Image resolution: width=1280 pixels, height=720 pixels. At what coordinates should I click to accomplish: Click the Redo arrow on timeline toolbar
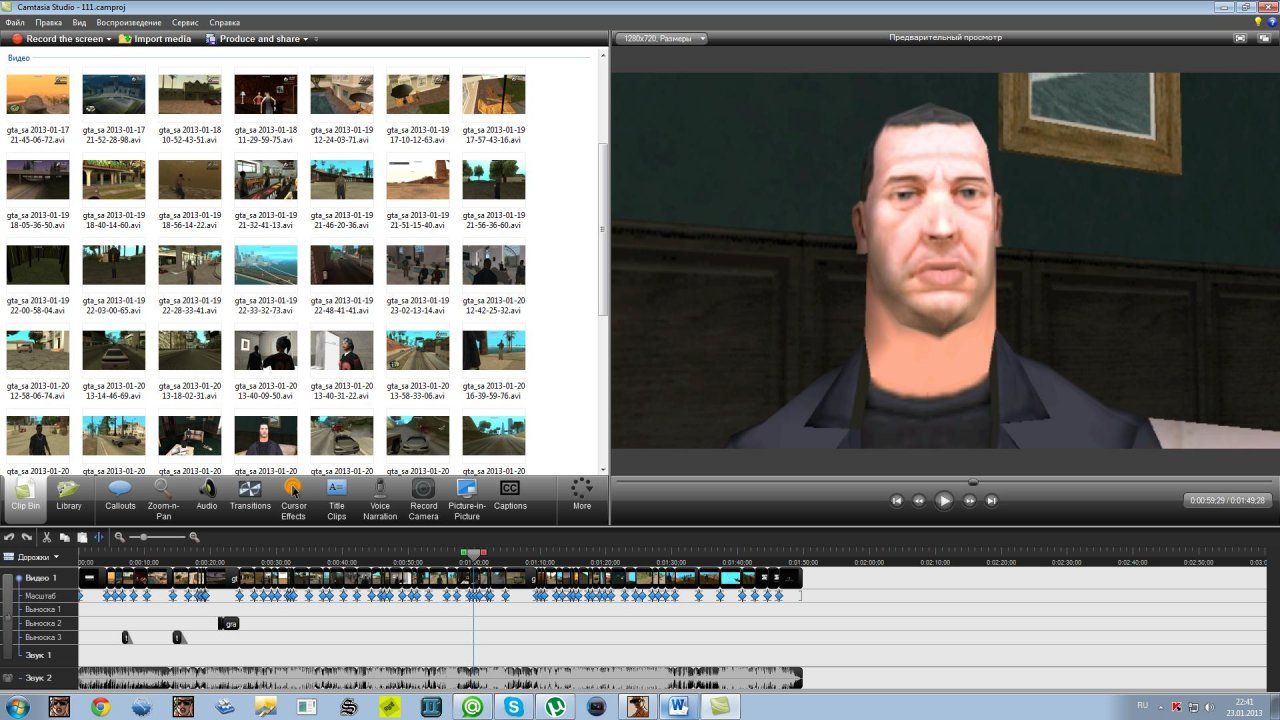(x=27, y=537)
